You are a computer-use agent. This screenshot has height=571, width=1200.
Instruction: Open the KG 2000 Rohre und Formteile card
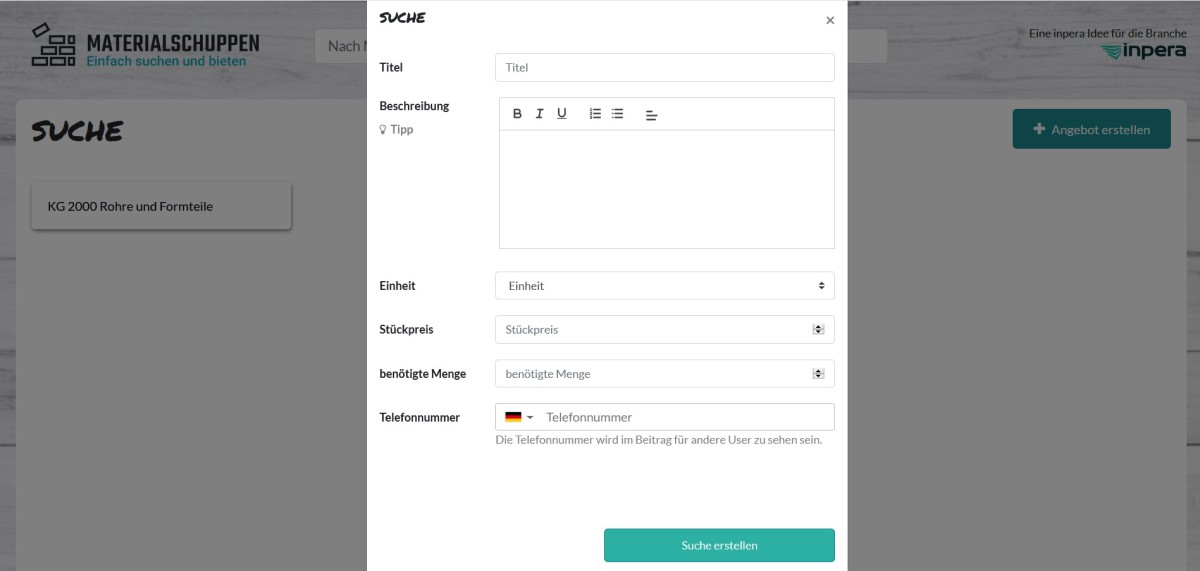[x=161, y=206]
